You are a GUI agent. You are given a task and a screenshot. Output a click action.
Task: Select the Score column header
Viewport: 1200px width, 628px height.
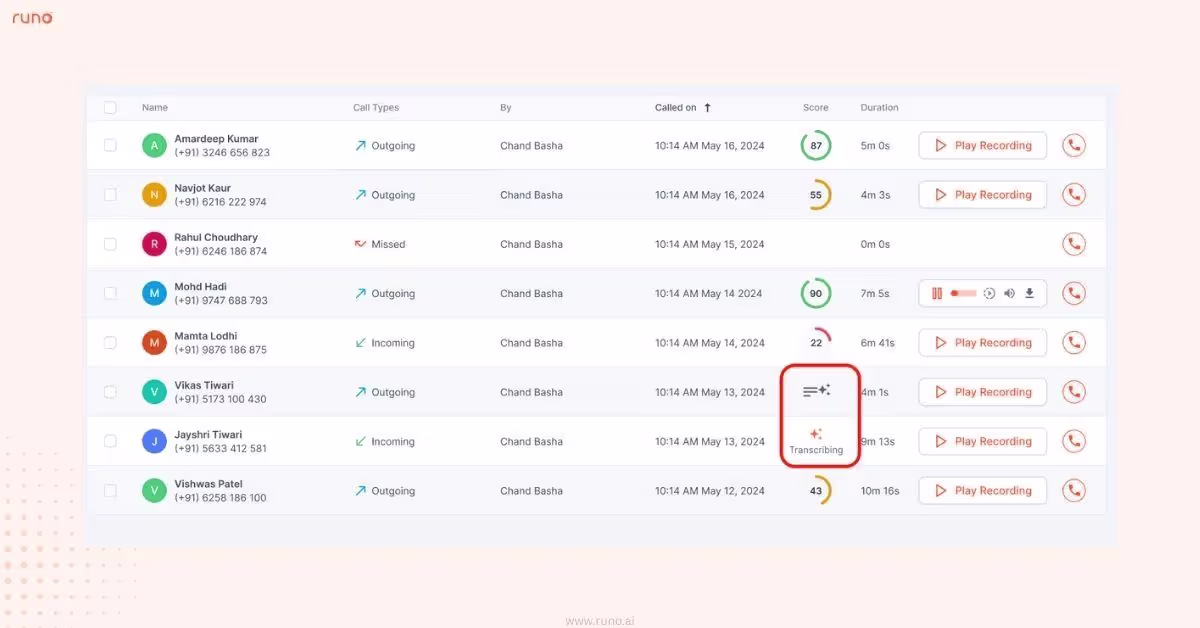(815, 107)
